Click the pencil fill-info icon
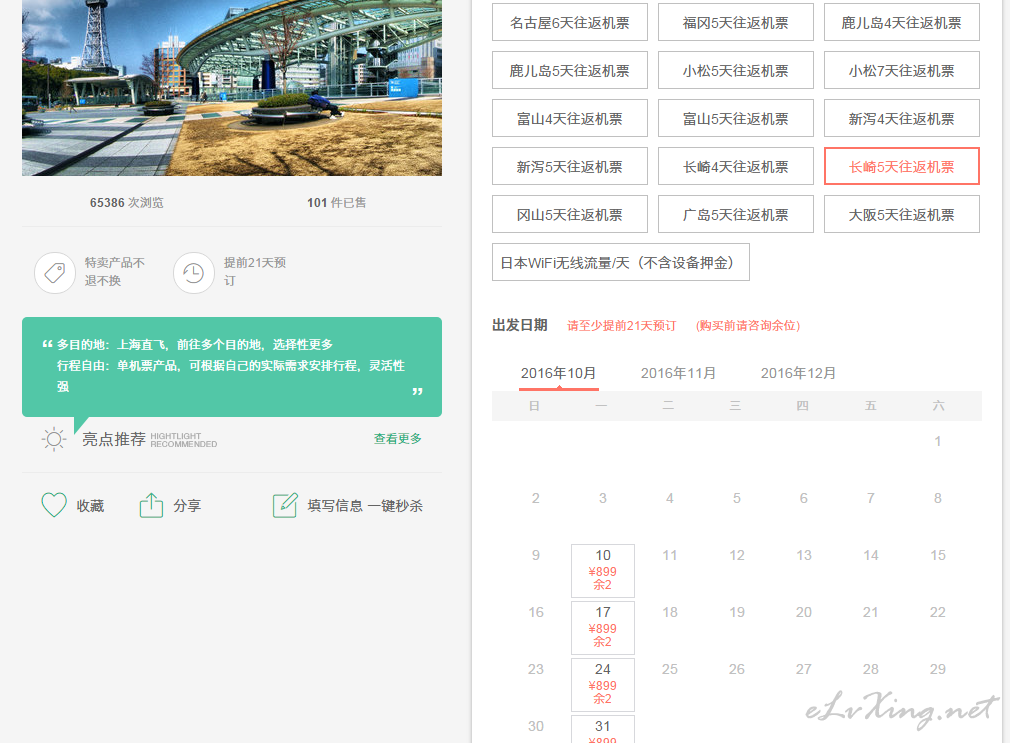The width and height of the screenshot is (1010, 743). coord(285,505)
